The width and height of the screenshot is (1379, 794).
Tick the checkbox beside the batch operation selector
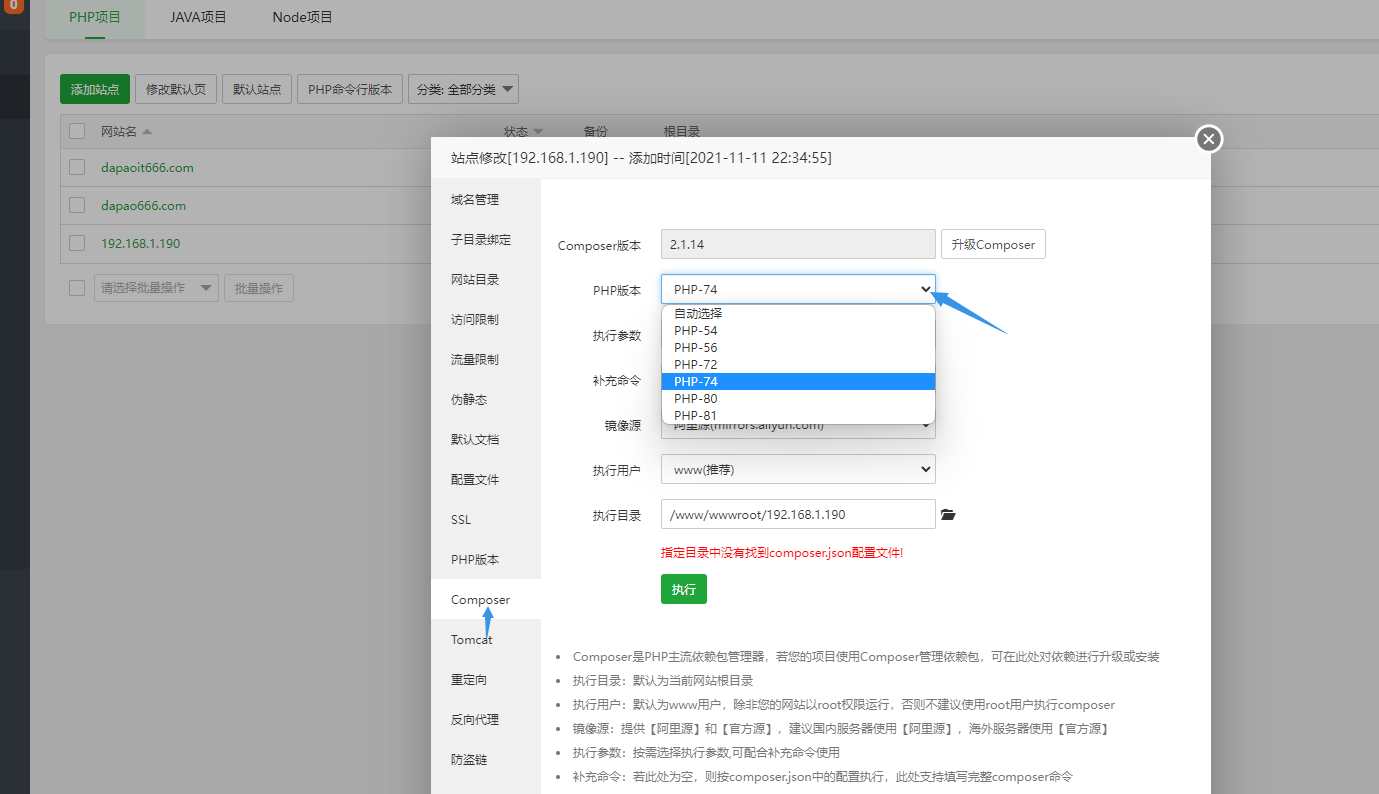click(77, 288)
